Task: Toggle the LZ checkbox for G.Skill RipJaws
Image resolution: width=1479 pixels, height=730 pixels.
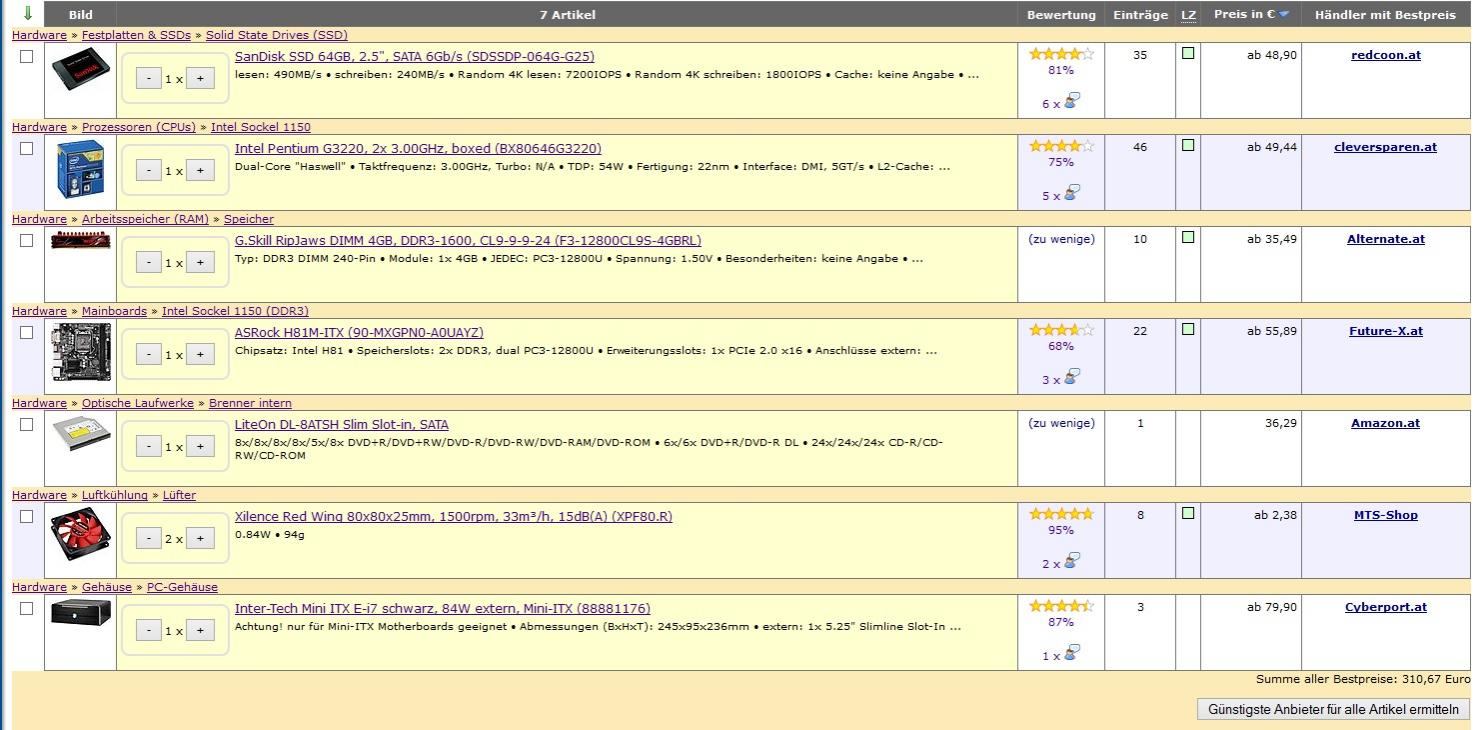Action: pos(1188,237)
